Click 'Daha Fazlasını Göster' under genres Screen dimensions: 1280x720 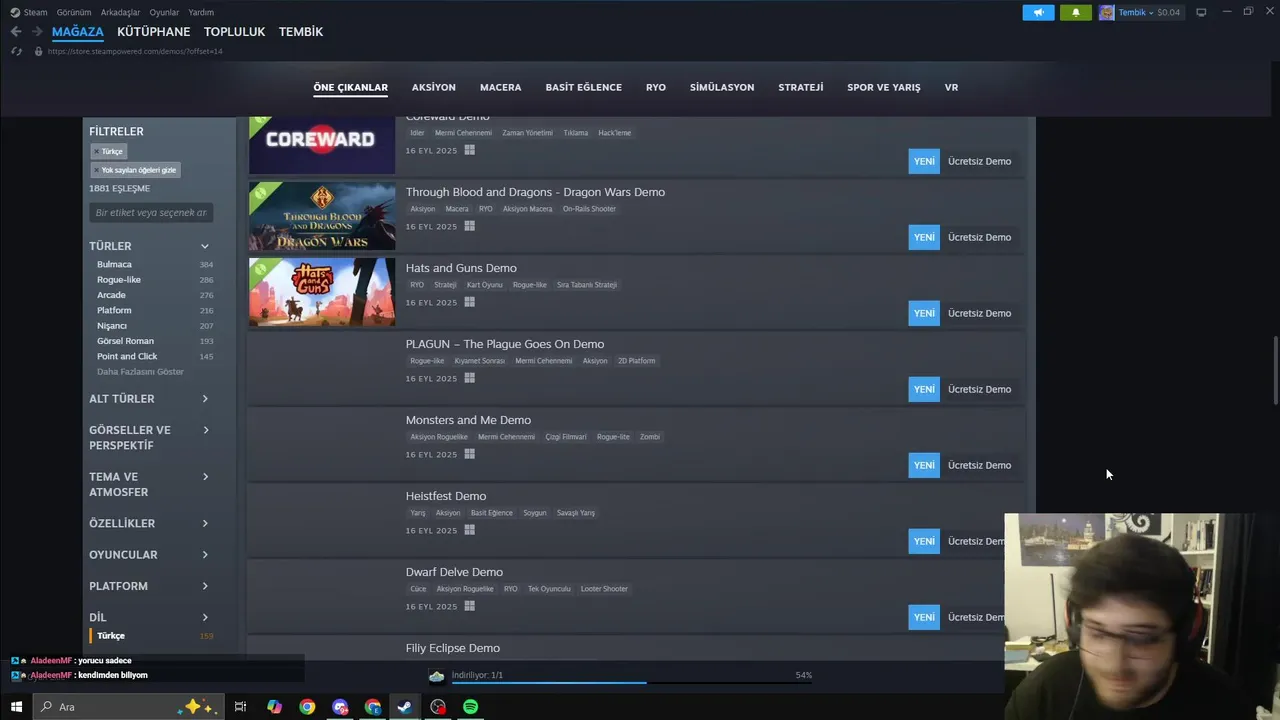pos(140,372)
